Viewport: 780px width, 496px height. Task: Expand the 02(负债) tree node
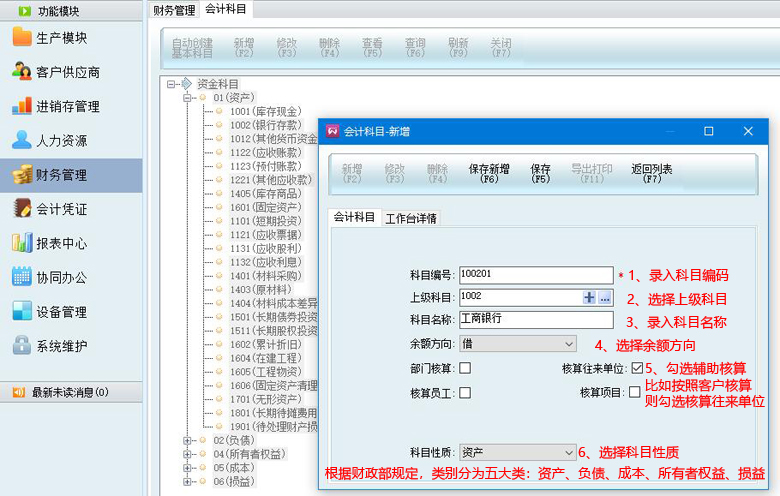[188, 440]
